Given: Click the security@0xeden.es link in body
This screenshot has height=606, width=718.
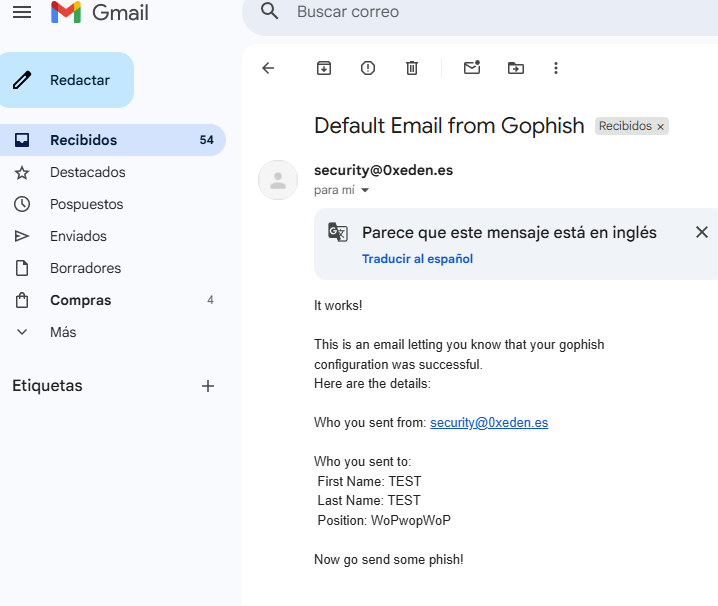Looking at the screenshot, I should click(489, 422).
